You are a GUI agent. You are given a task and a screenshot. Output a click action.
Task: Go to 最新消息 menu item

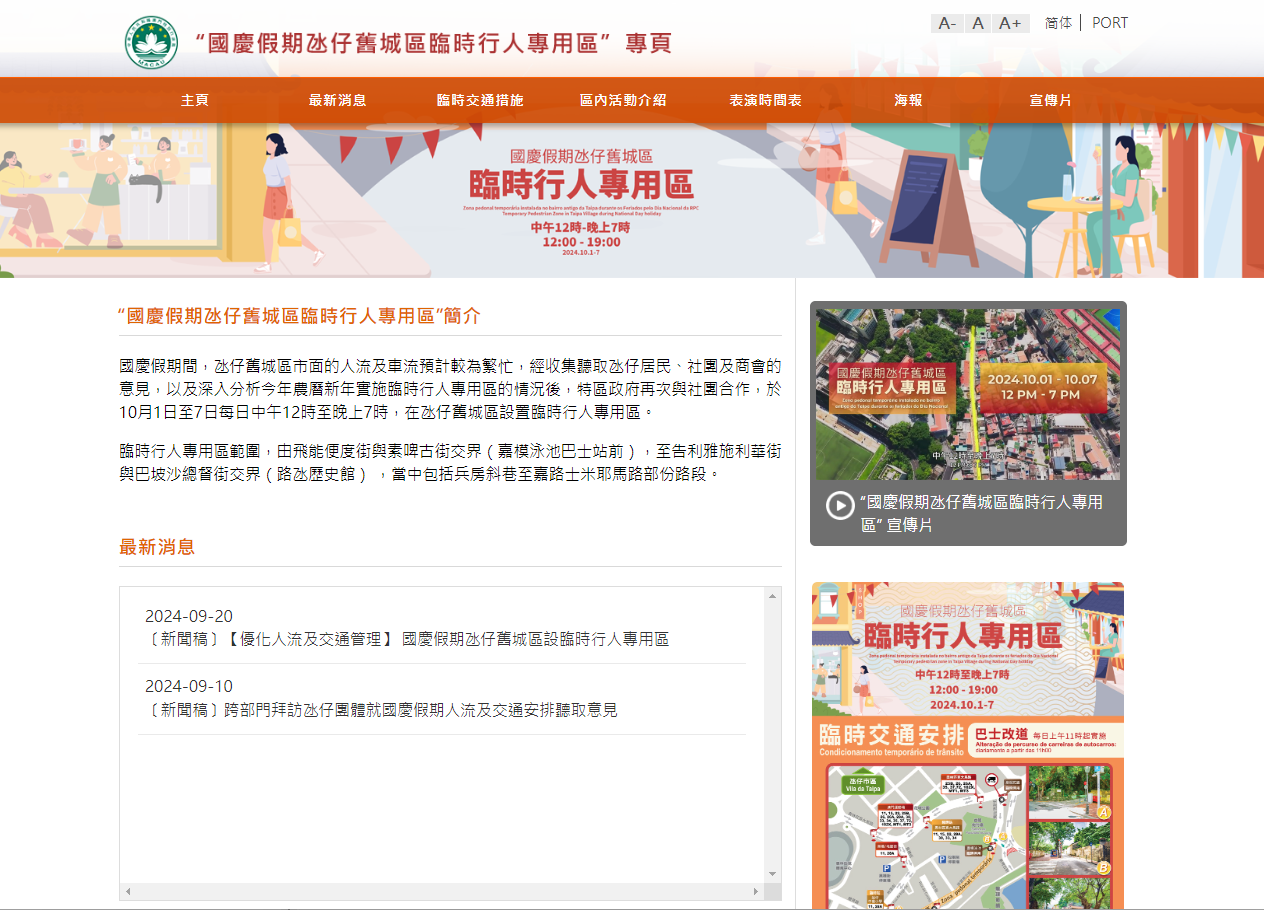click(337, 100)
